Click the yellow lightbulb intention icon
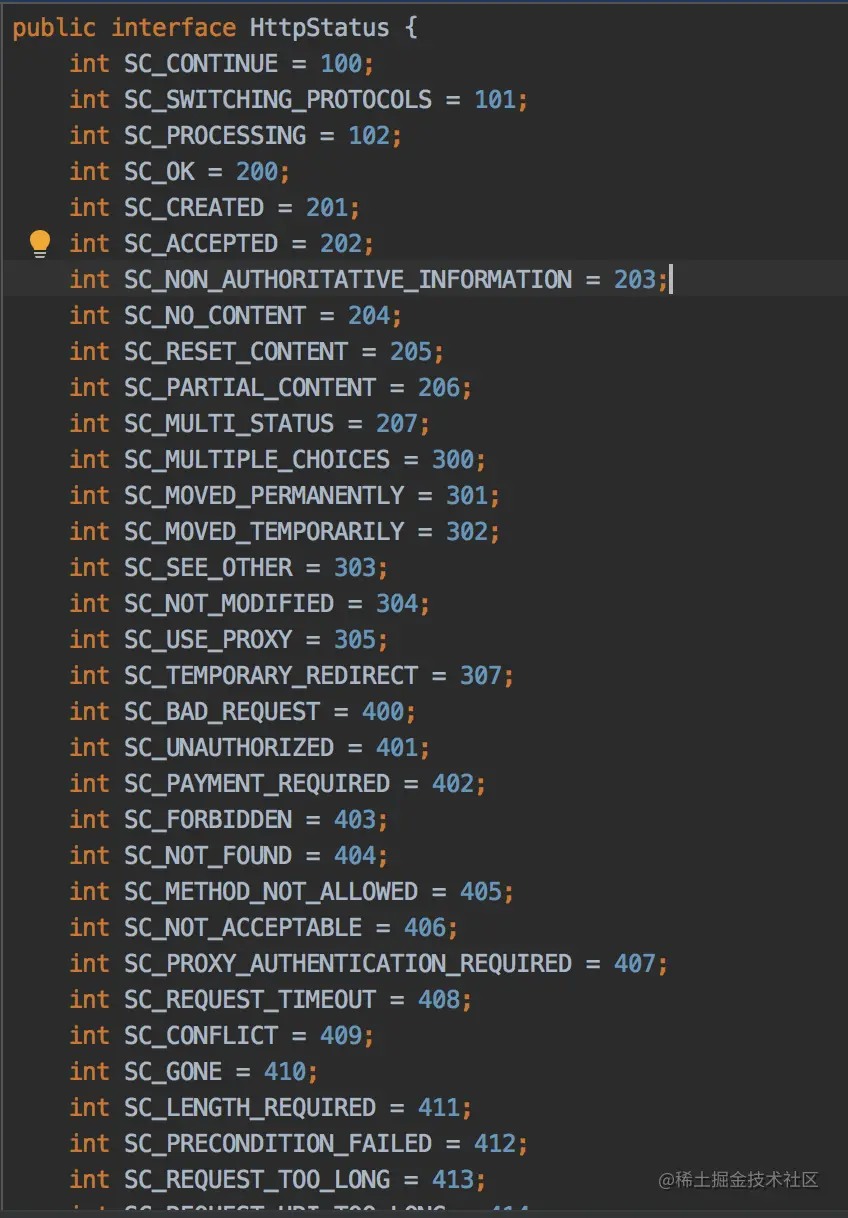Viewport: 848px width, 1218px height. [40, 243]
